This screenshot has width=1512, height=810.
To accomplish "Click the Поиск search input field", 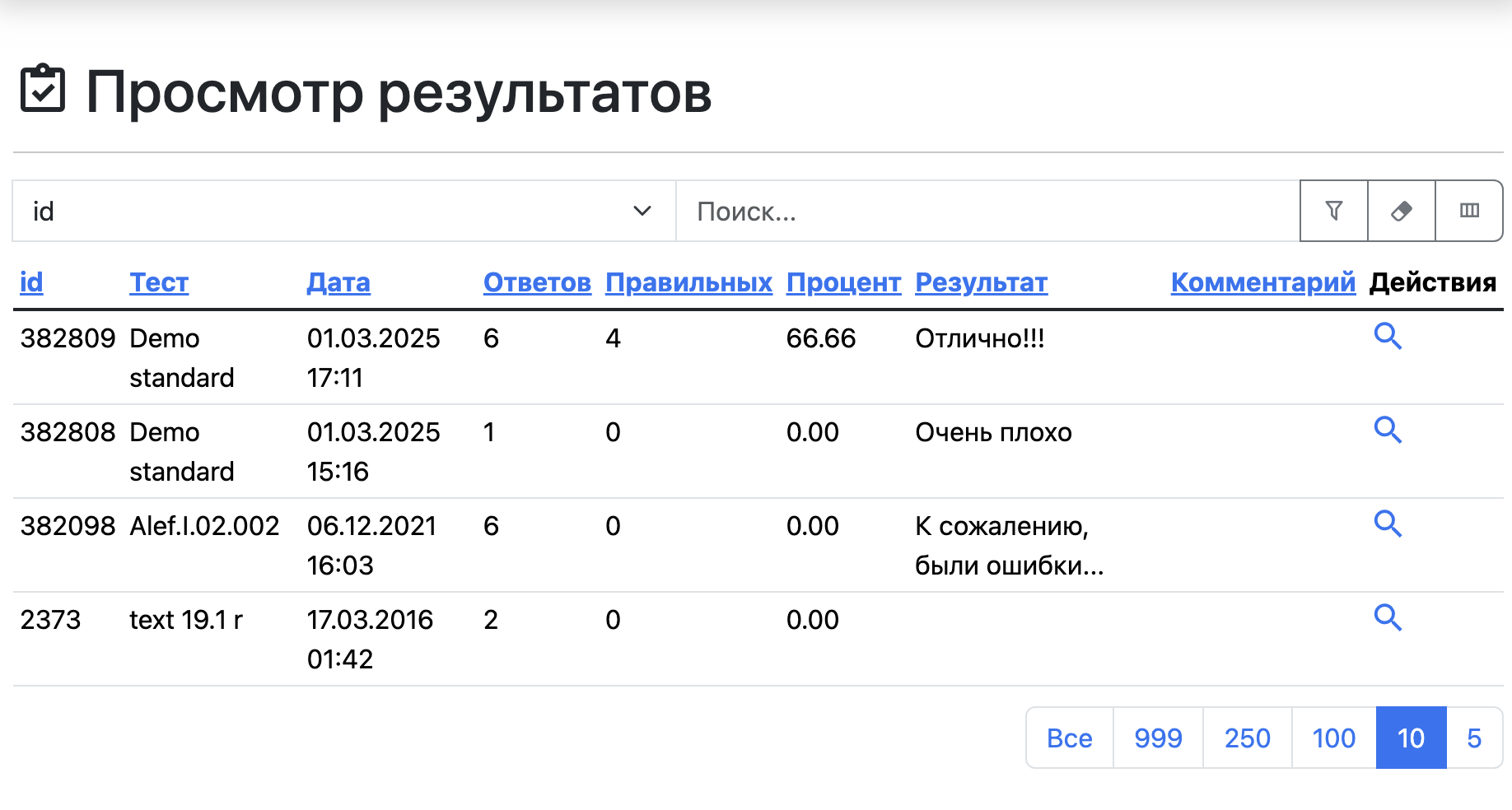I will (987, 211).
